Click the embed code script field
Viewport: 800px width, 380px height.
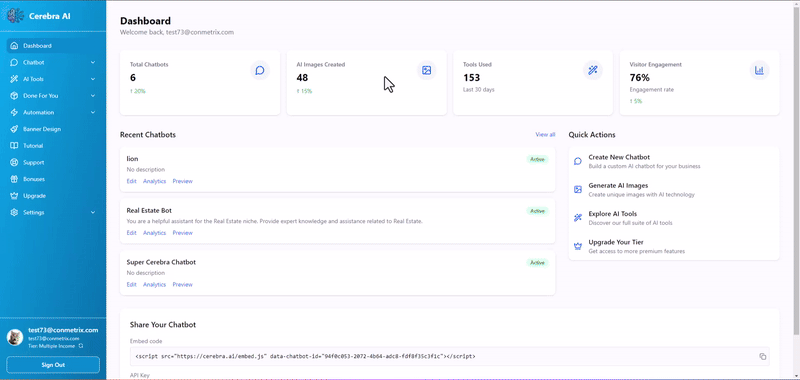tap(449, 356)
